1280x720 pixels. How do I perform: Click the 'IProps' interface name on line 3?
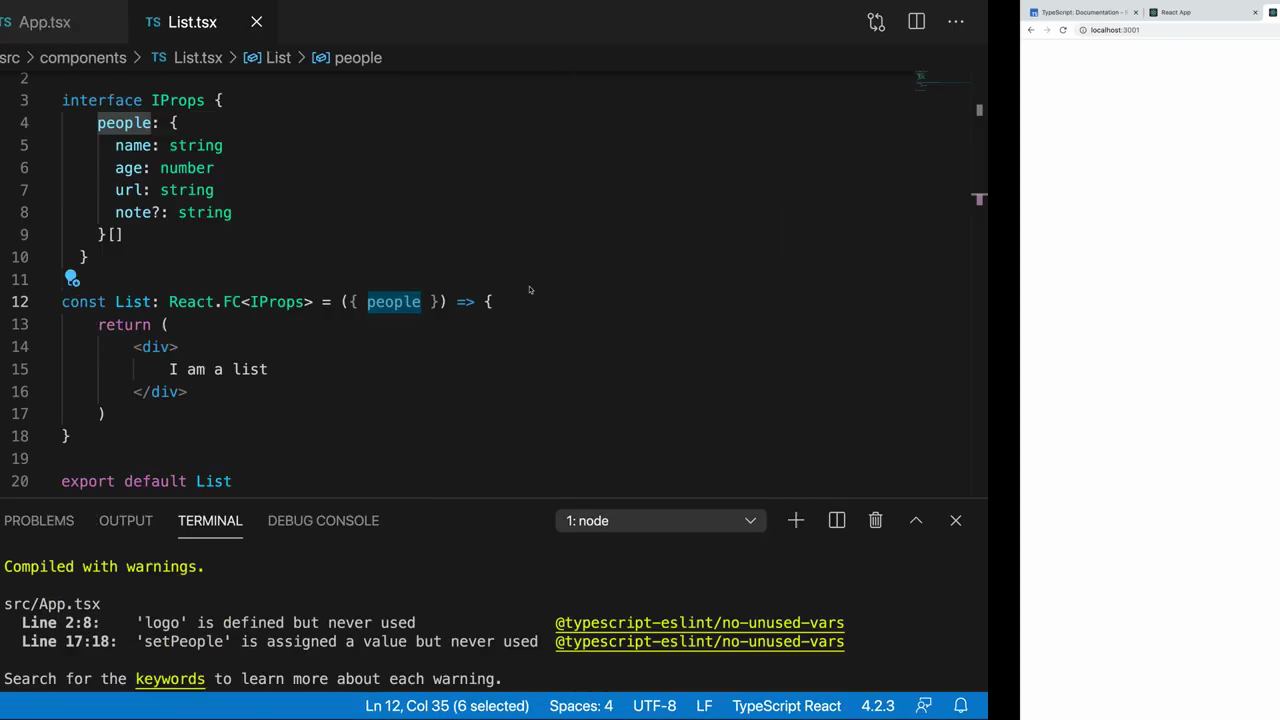[x=178, y=101]
